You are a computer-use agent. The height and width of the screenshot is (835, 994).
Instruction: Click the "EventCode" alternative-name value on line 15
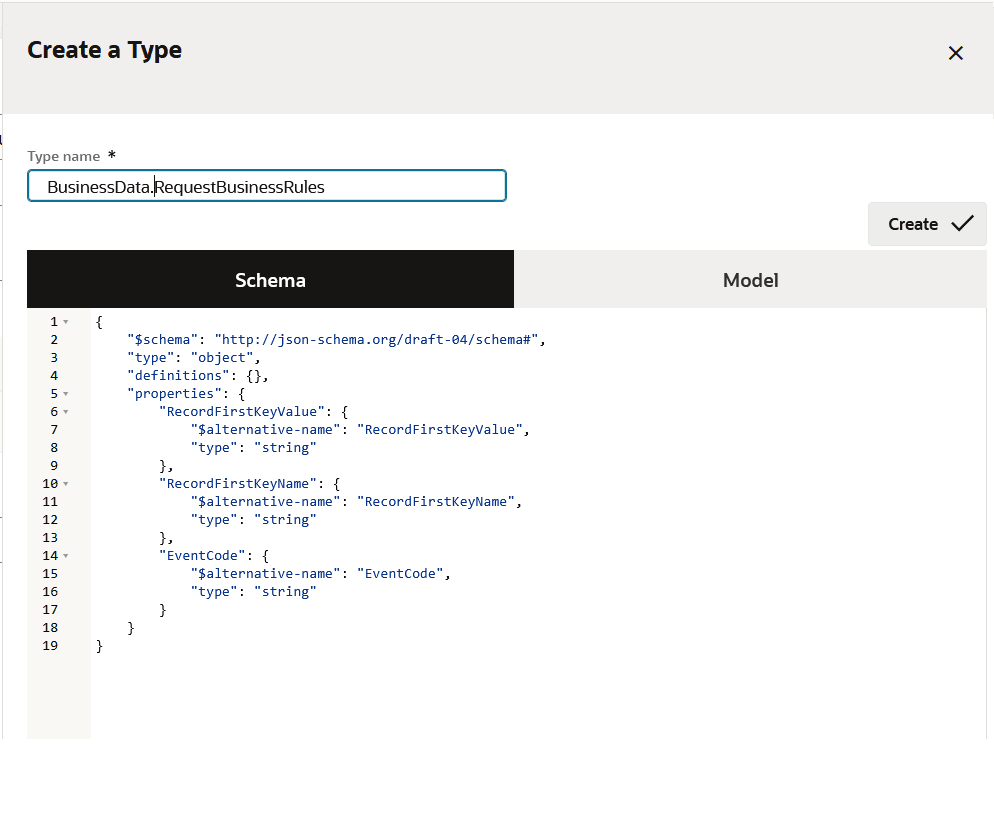tap(400, 574)
